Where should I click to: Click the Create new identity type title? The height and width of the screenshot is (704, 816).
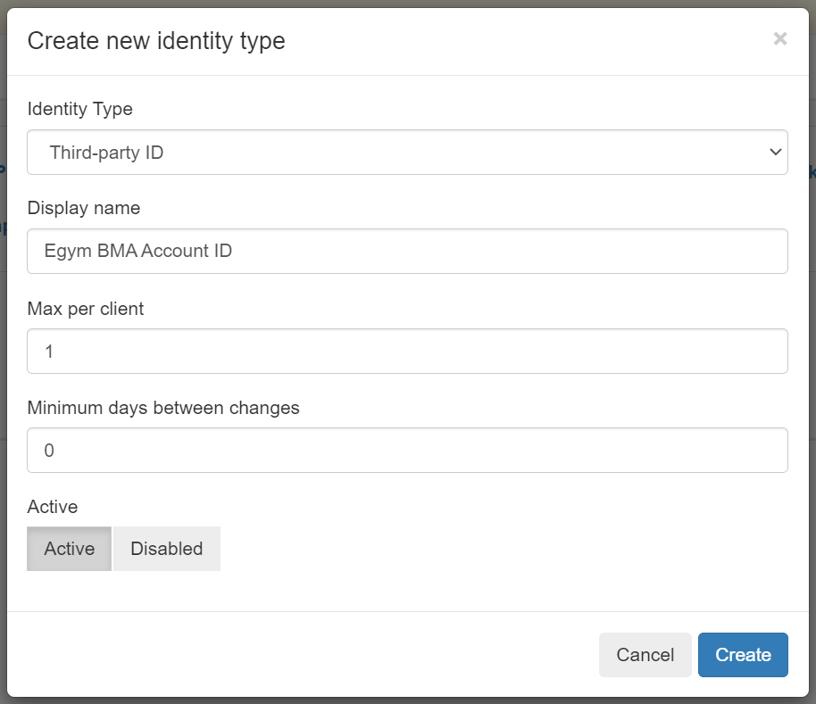pyautogui.click(x=155, y=41)
